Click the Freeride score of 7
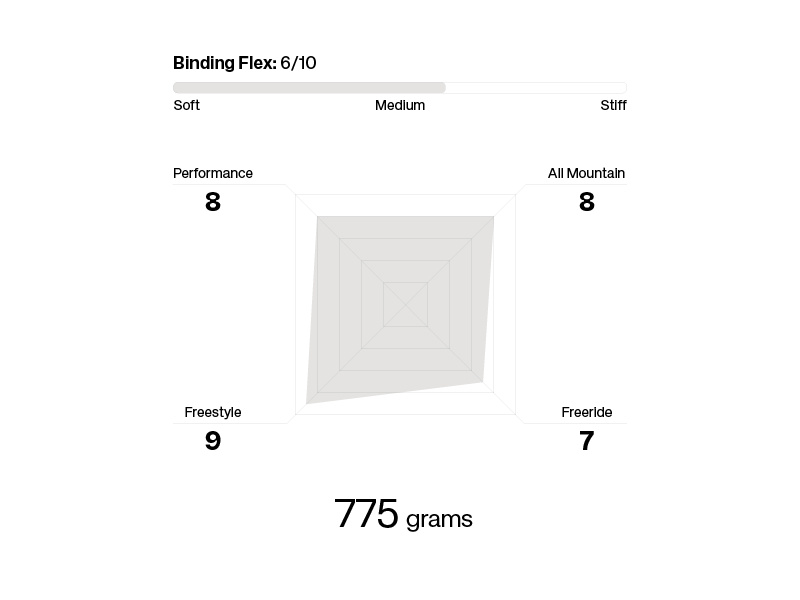 (x=587, y=441)
